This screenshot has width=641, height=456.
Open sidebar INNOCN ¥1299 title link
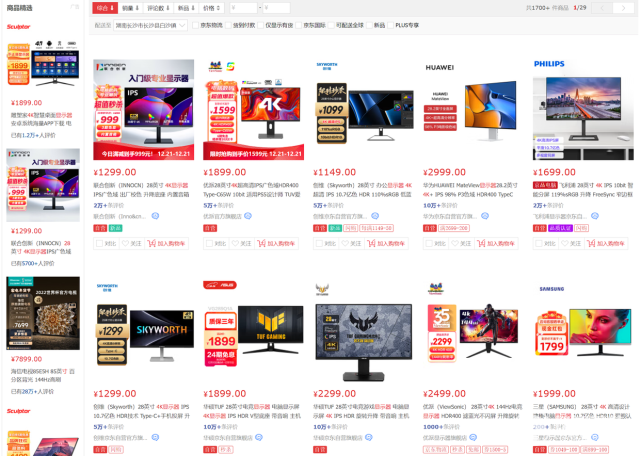tap(41, 247)
